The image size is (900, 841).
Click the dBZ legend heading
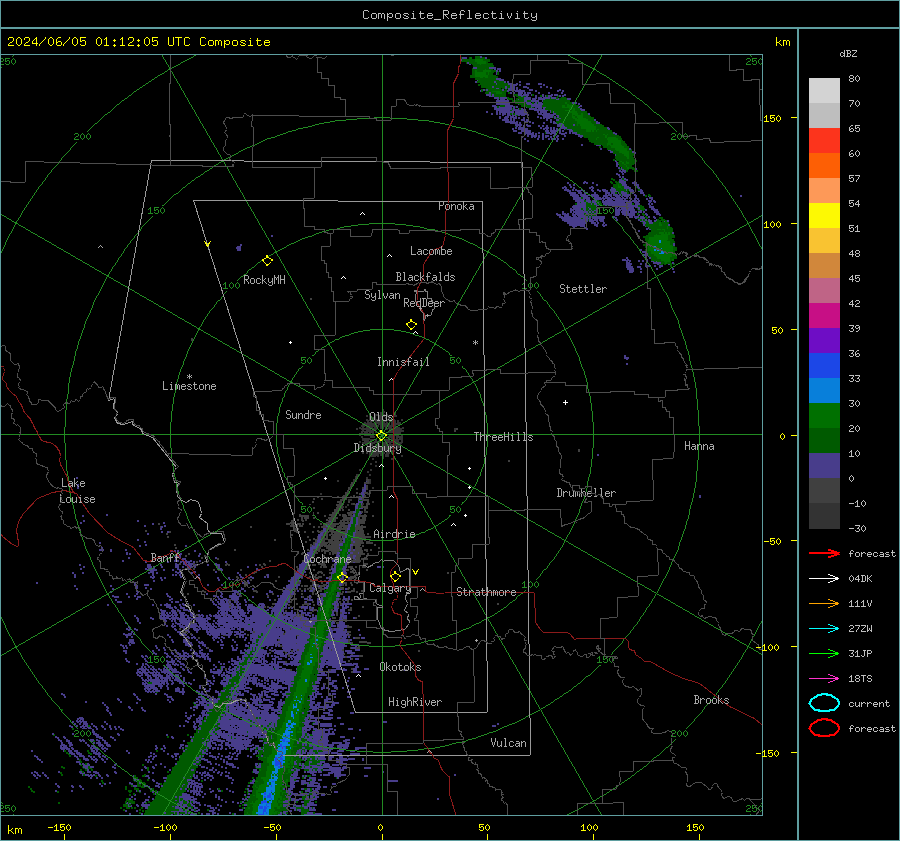[848, 54]
